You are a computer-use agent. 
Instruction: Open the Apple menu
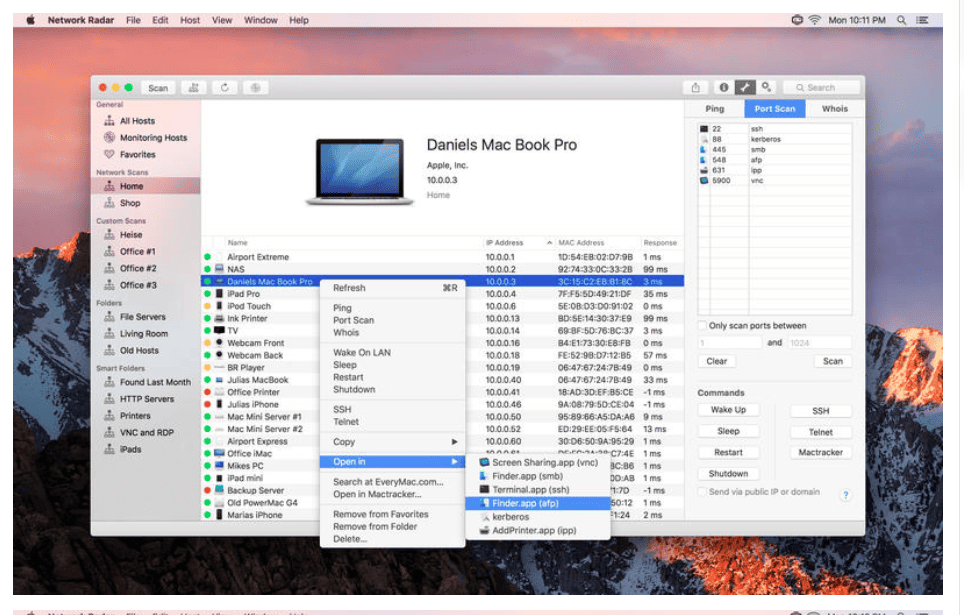tap(30, 20)
